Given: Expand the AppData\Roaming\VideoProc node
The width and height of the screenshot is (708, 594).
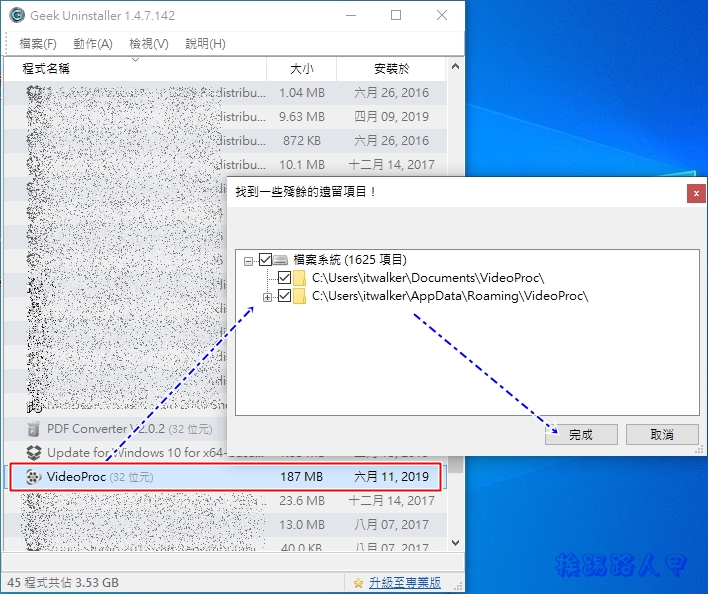Looking at the screenshot, I should click(267, 297).
